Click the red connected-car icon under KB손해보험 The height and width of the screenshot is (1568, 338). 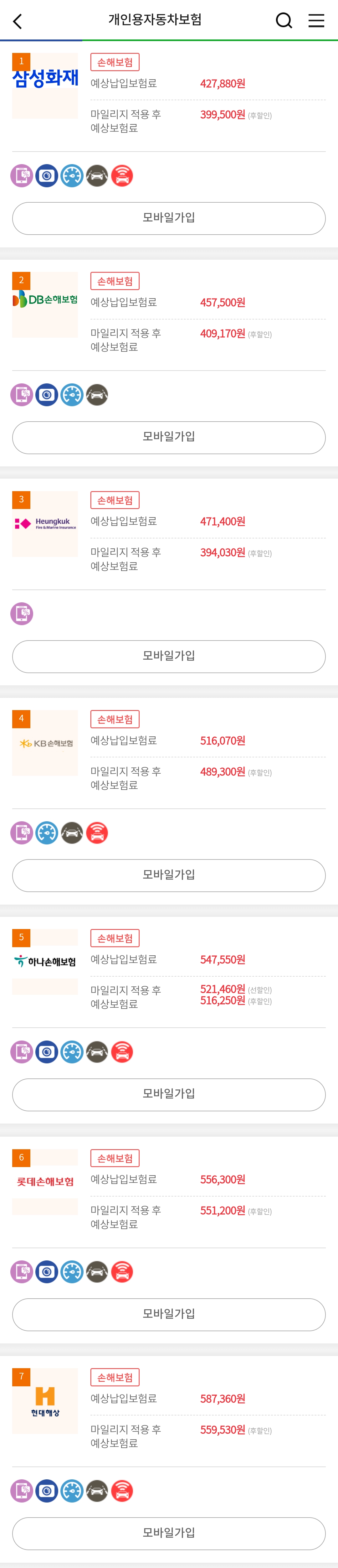[x=97, y=833]
